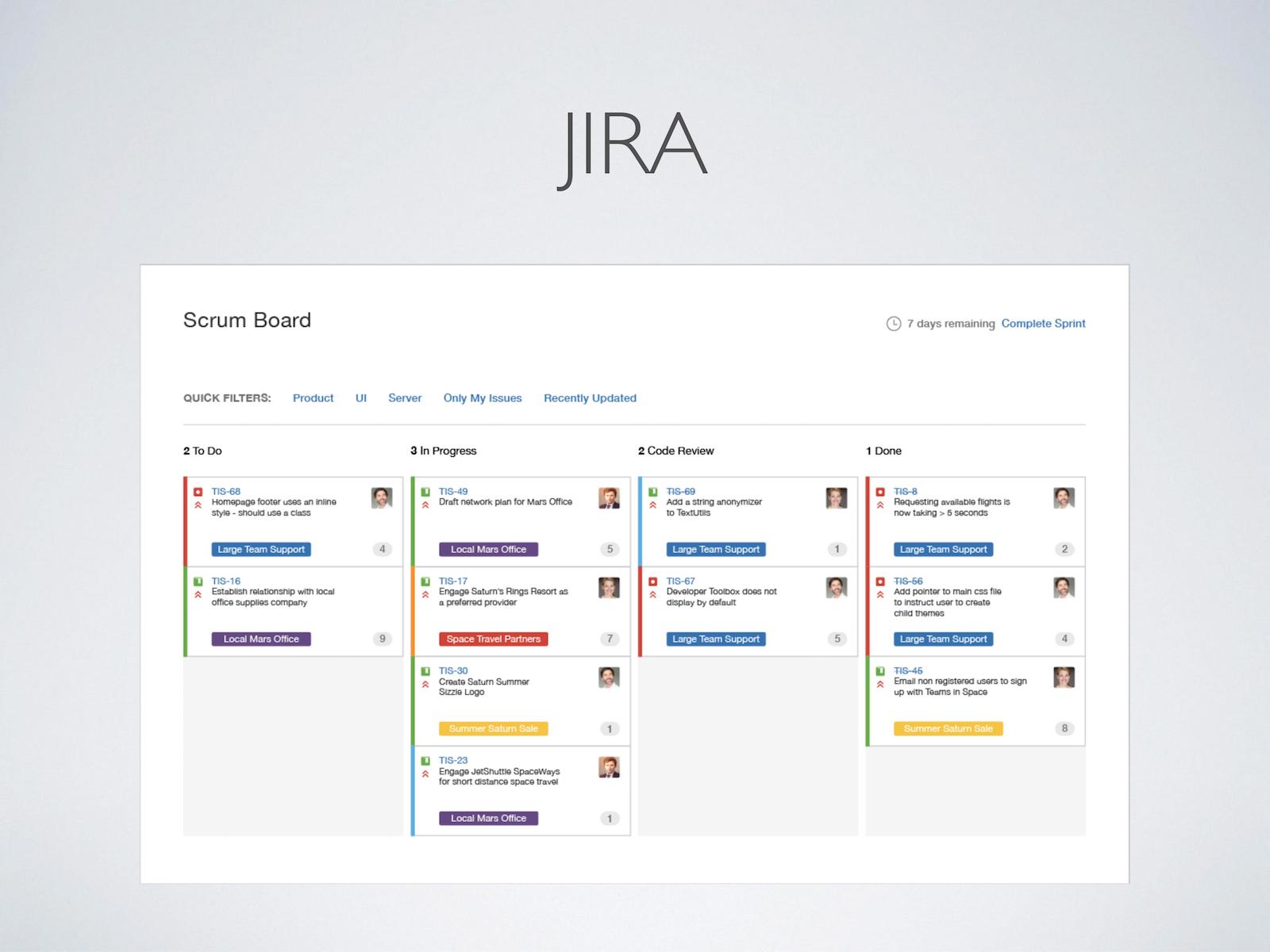Click the assignee avatar on TIS-68

point(382,498)
